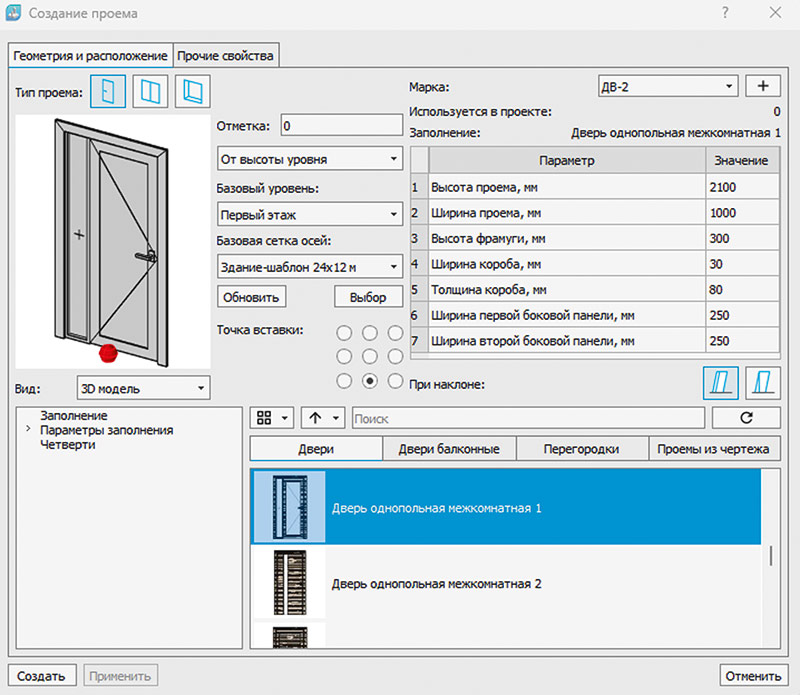
Task: Click the Создать button
Action: [41, 675]
